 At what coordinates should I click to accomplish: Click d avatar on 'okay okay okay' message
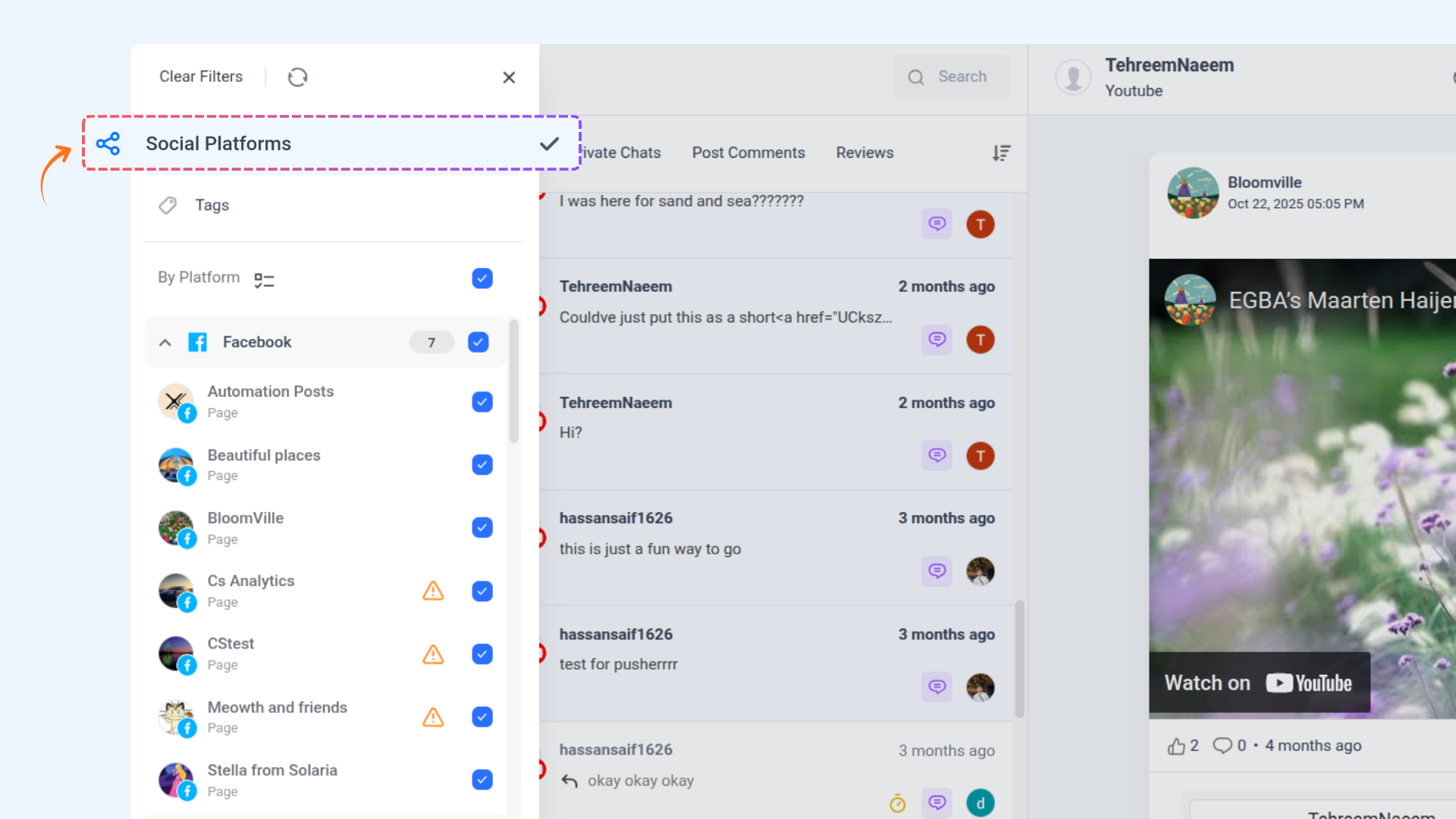(981, 803)
